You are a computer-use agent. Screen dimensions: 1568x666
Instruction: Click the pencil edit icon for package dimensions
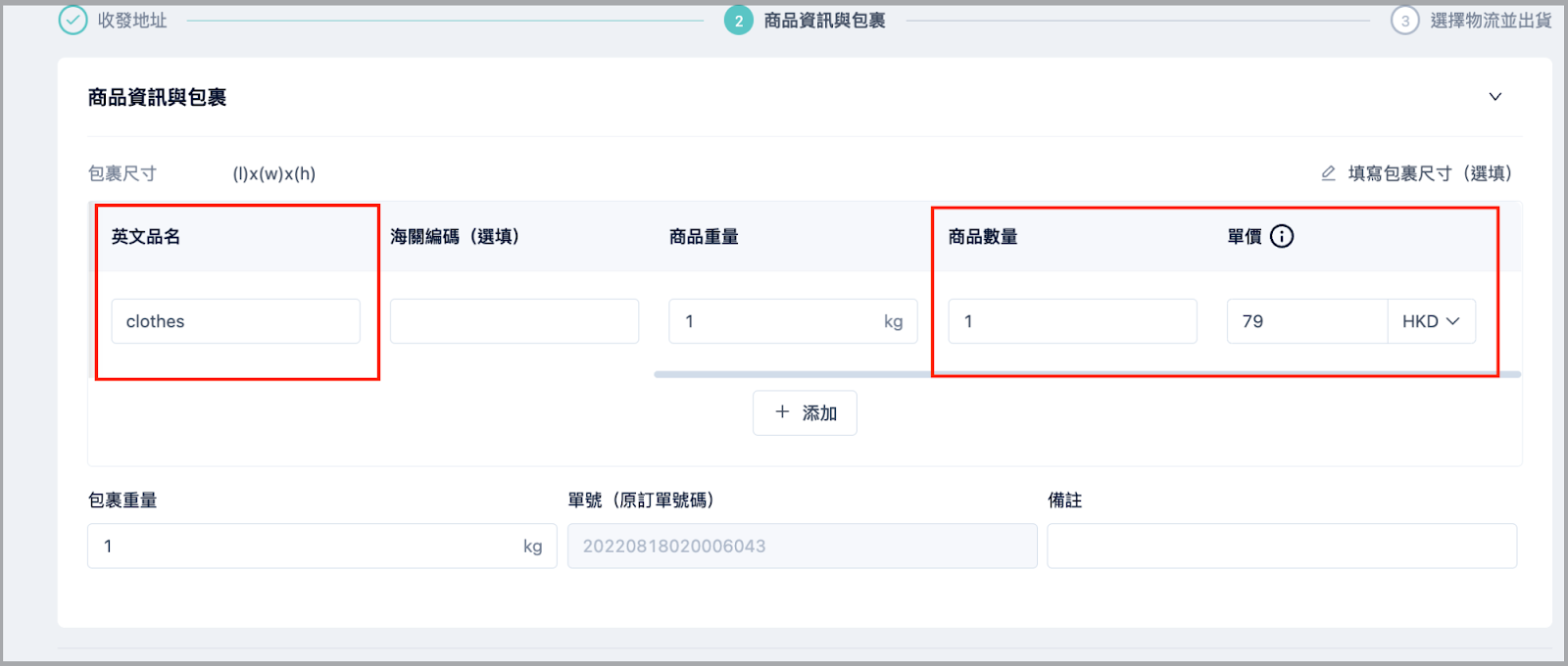coord(1328,173)
